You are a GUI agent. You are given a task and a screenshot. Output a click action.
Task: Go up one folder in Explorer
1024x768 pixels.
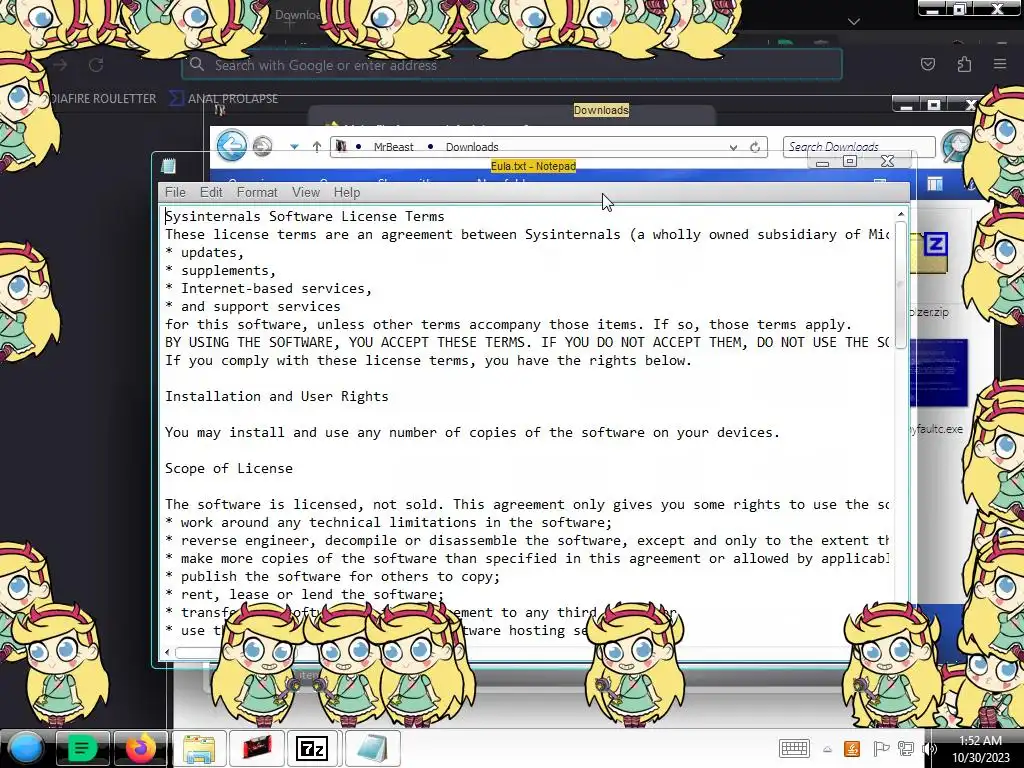(317, 147)
